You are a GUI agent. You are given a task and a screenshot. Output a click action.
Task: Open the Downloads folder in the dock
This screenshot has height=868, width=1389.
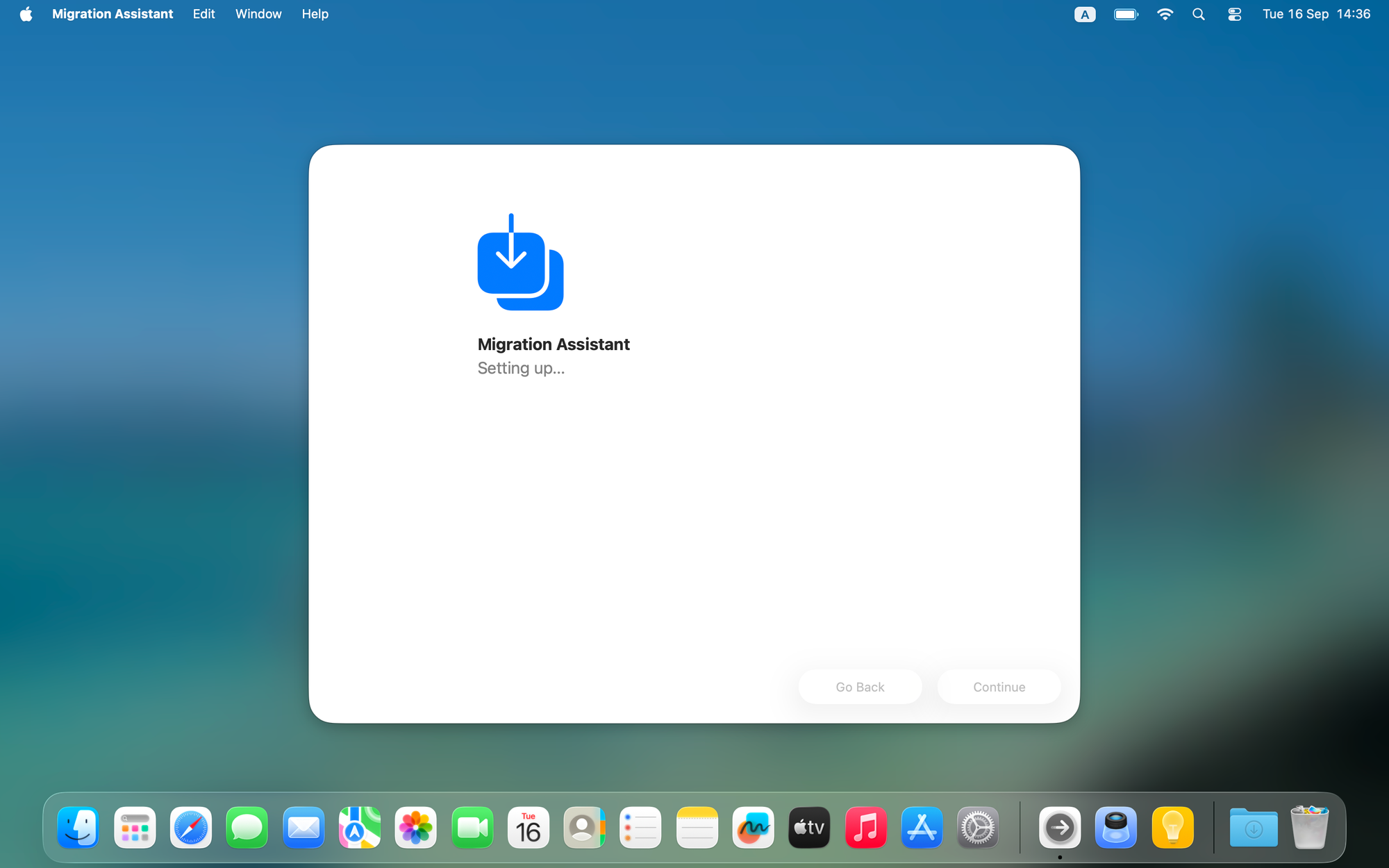pos(1254,828)
